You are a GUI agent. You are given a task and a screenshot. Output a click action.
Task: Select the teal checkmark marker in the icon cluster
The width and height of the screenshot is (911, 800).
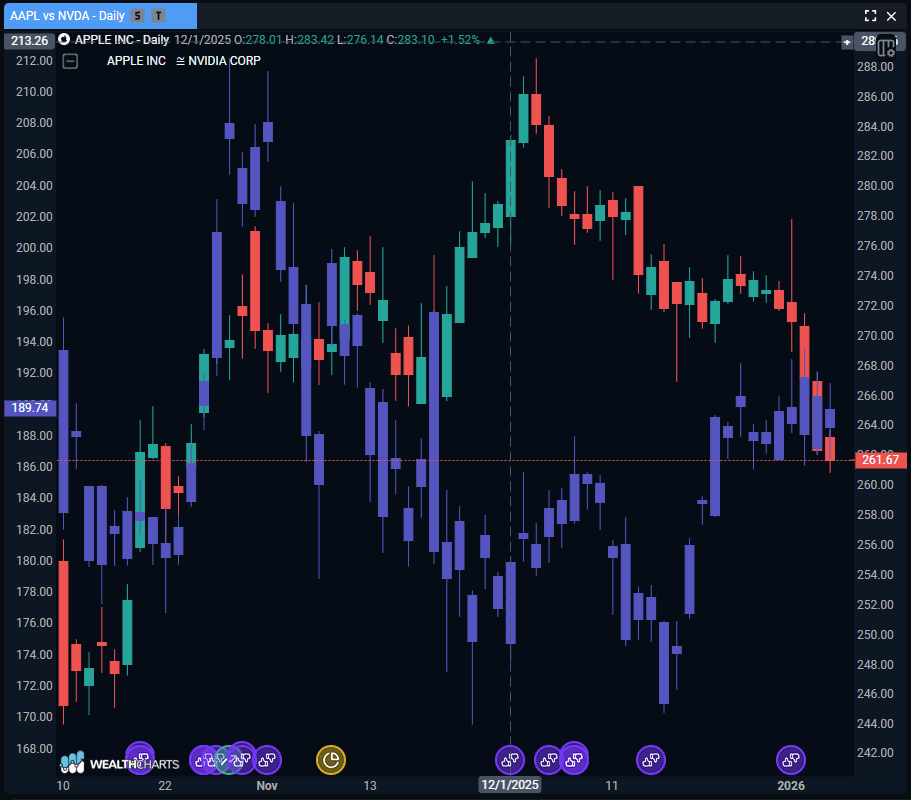click(224, 759)
